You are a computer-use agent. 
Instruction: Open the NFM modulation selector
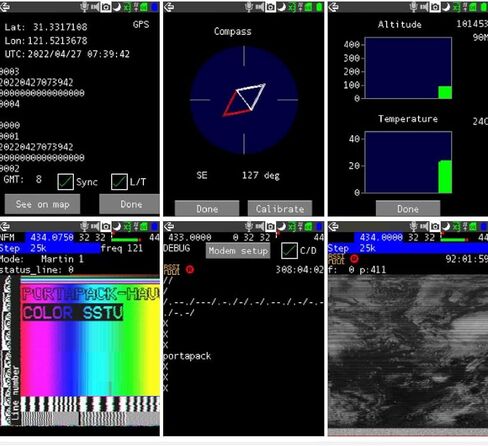(7, 237)
